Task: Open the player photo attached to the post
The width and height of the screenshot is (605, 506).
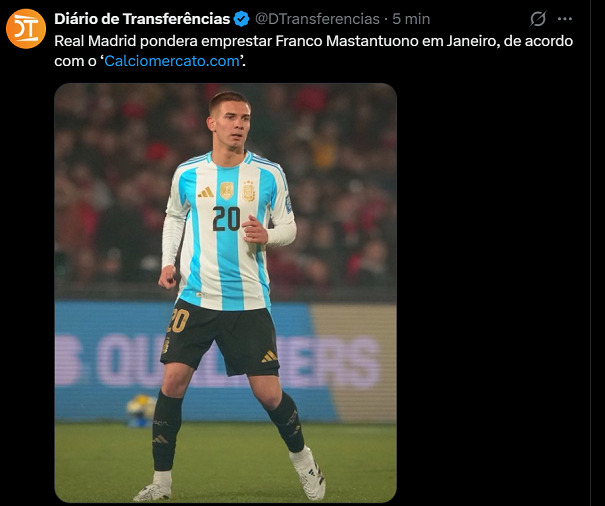Action: [x=225, y=293]
